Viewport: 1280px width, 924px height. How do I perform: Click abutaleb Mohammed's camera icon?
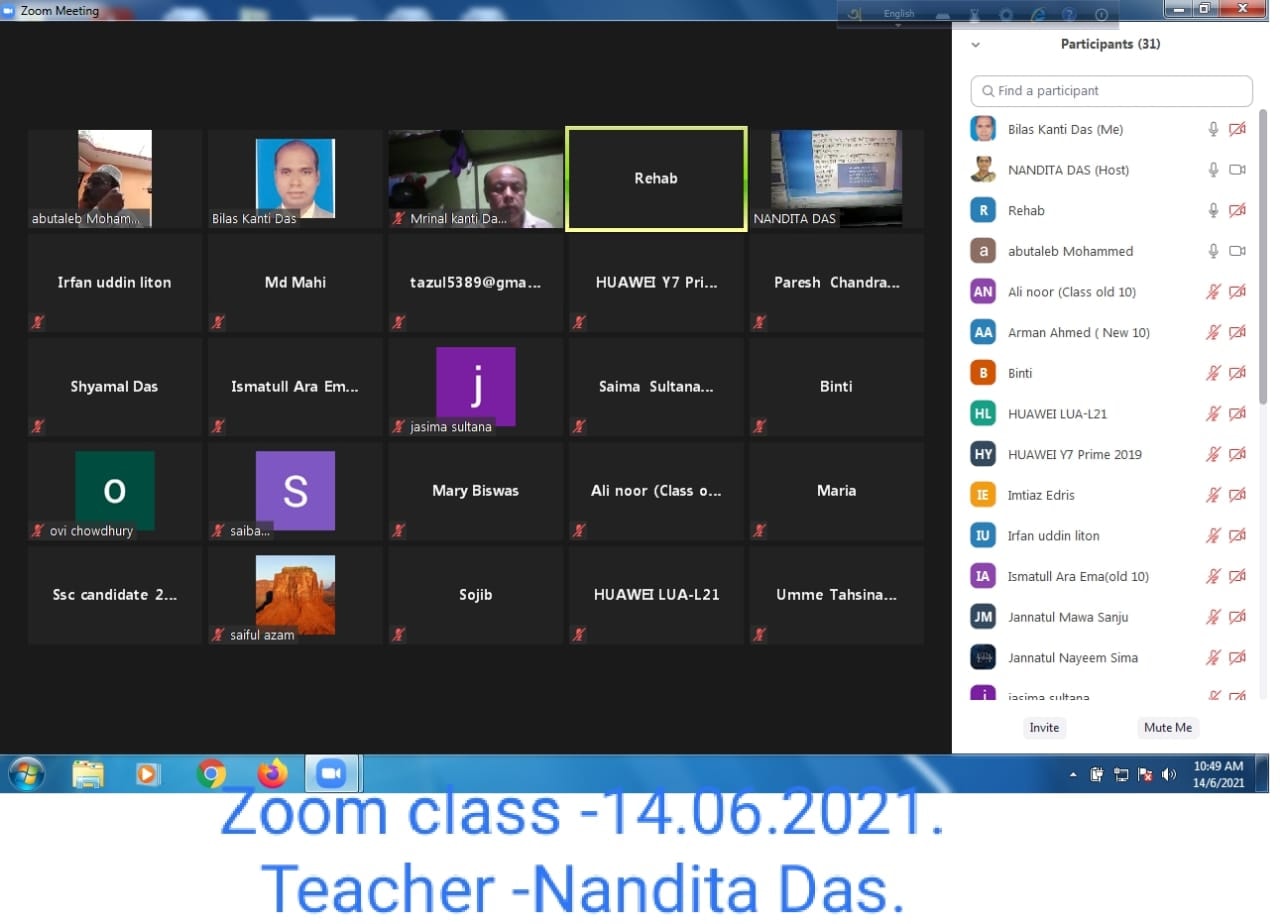[1237, 251]
